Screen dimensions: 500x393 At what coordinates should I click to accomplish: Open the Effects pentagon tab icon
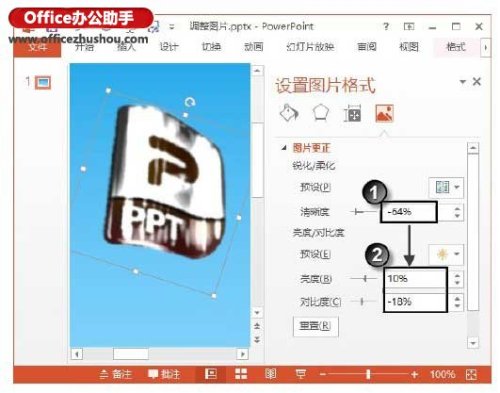pos(321,113)
